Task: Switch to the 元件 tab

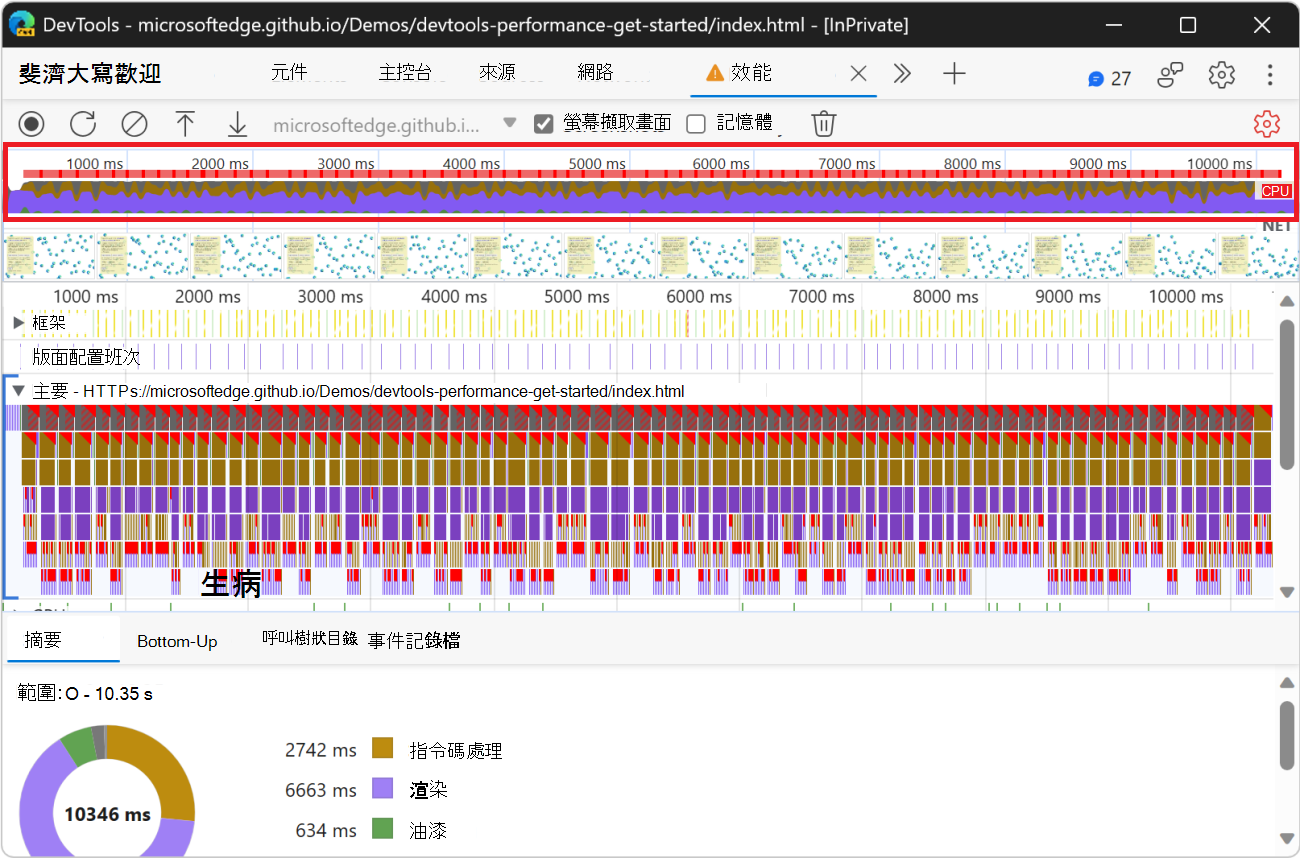Action: click(289, 73)
